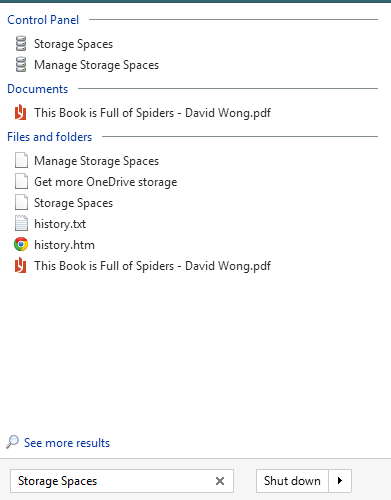Click the Shut down button
Viewport: 391px width, 500px height.
[292, 481]
